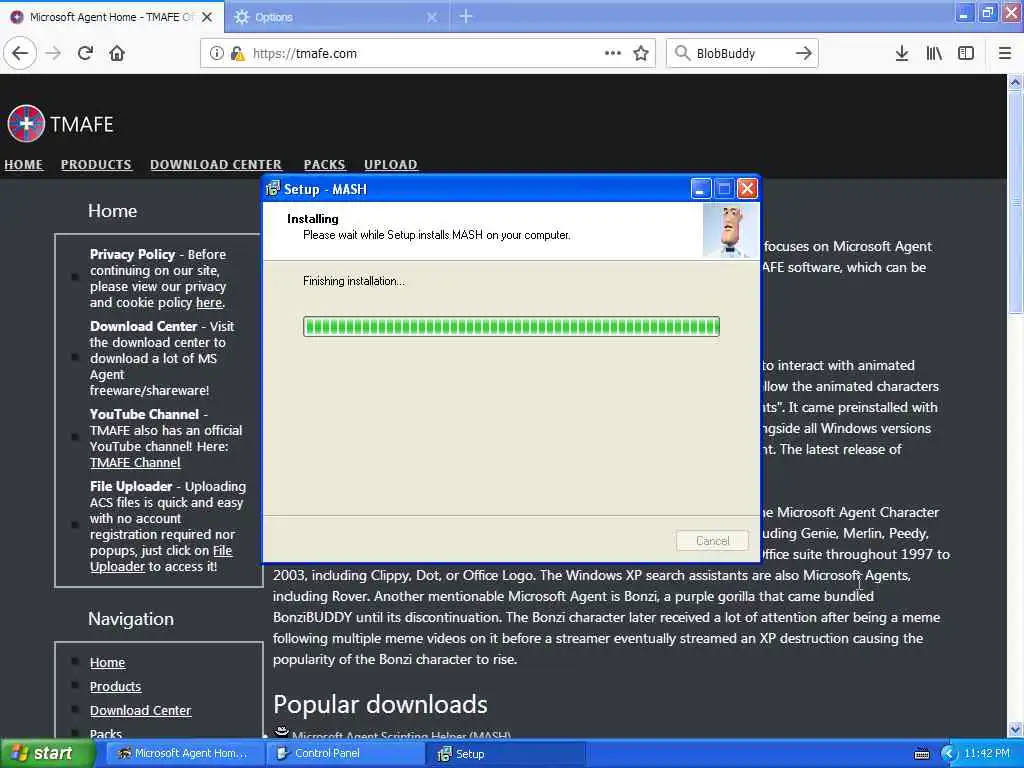Click the Setup MASH title bar icon
This screenshot has height=768, width=1024.
pos(272,189)
